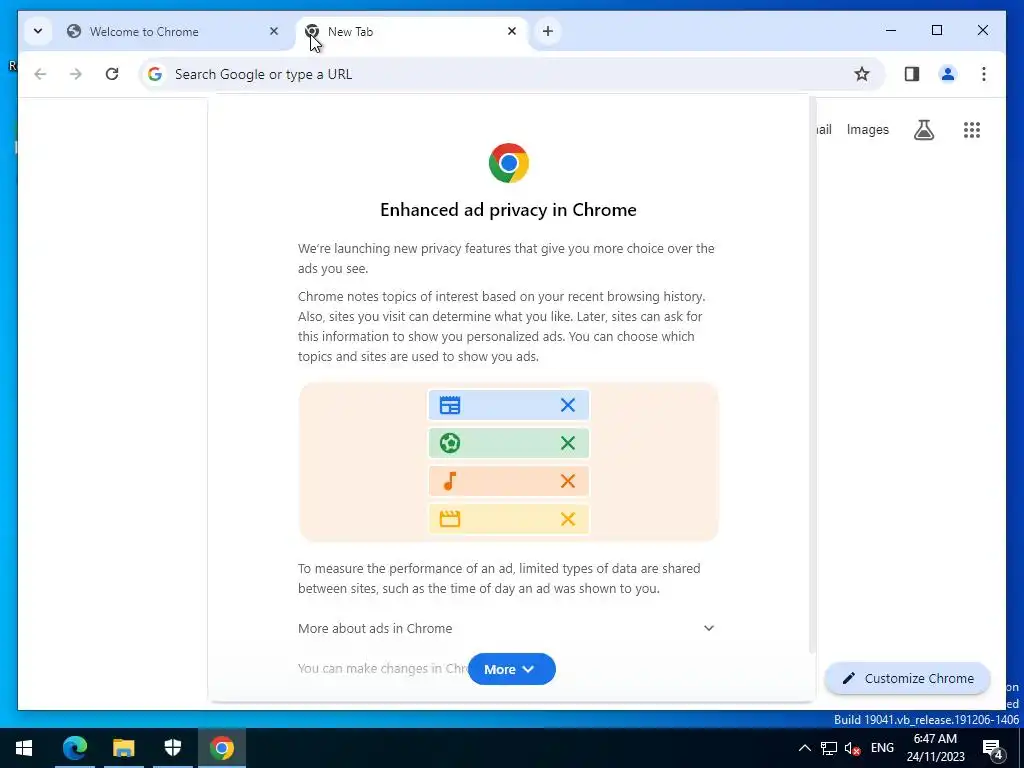
Task: Open the clock showing 6:47 AM
Action: click(935, 748)
